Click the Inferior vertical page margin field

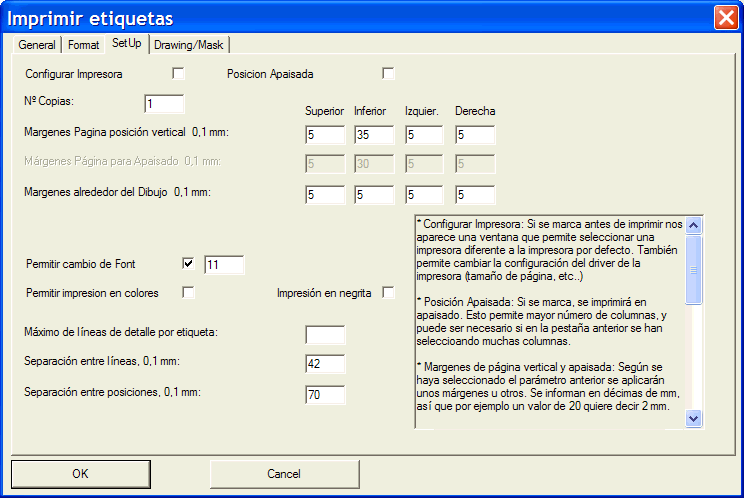pyautogui.click(x=375, y=134)
